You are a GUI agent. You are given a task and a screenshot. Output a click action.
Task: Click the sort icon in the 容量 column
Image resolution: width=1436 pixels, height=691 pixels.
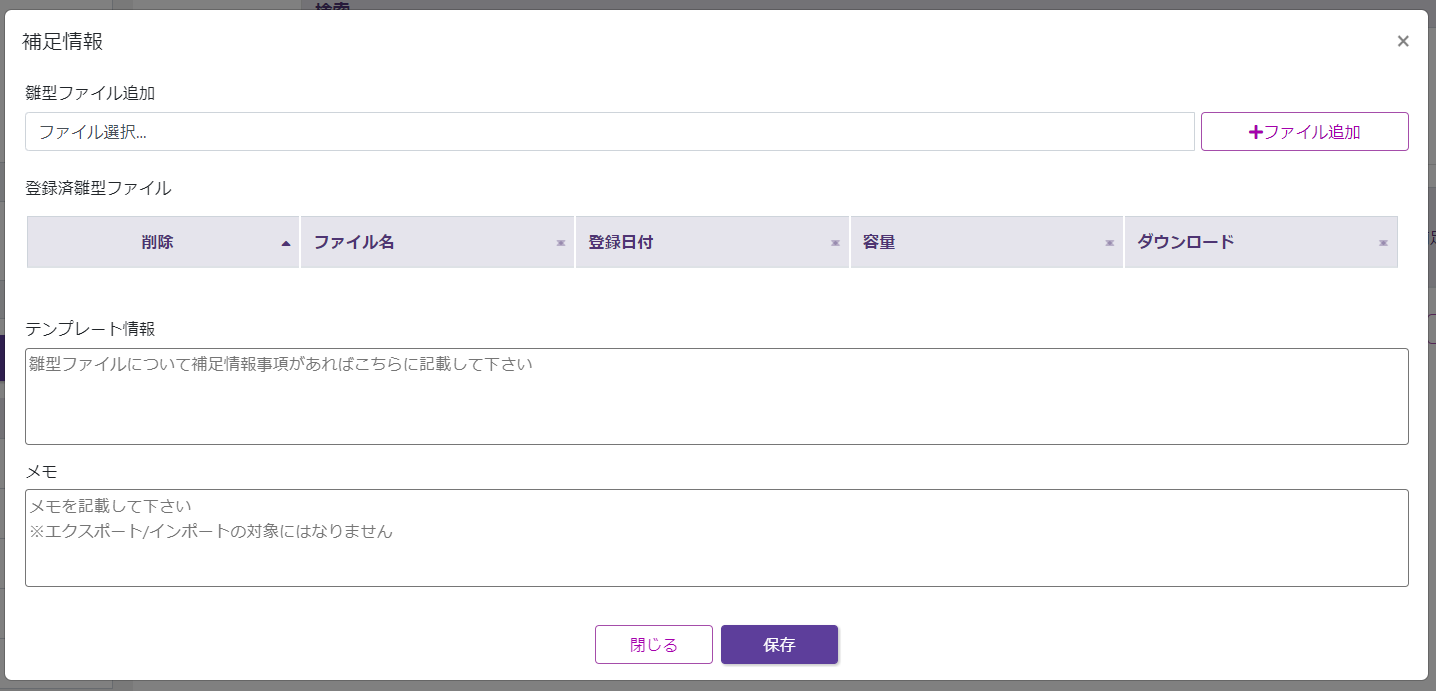coord(1109,243)
